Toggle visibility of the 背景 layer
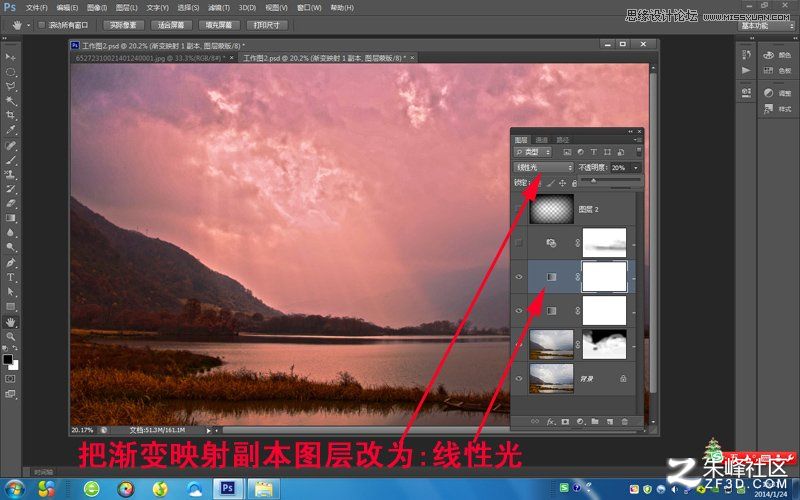800x500 pixels. [x=519, y=379]
